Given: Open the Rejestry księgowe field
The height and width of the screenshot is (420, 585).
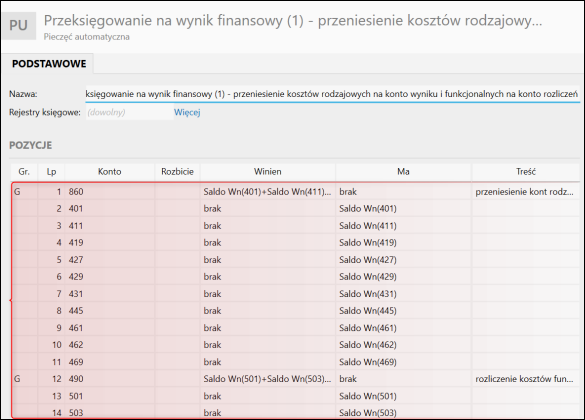Looking at the screenshot, I should 129,112.
